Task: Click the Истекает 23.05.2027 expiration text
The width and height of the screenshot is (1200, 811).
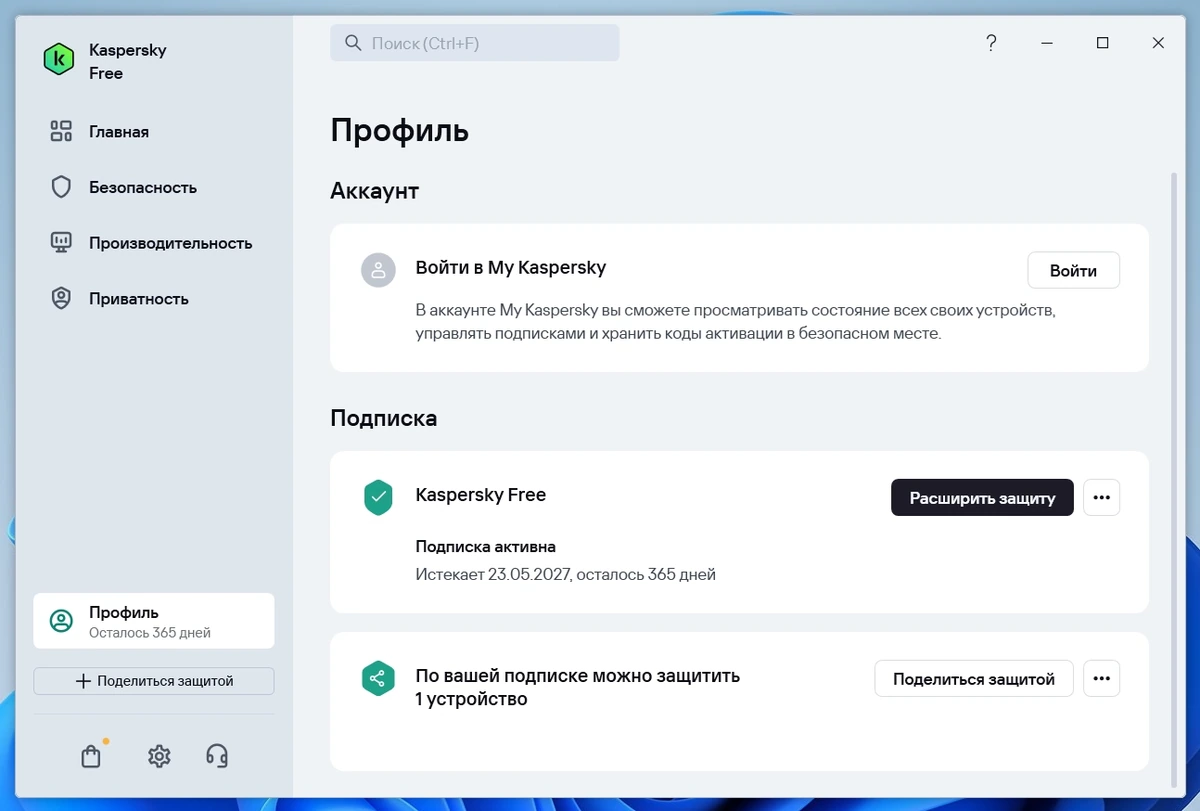Action: pos(566,575)
